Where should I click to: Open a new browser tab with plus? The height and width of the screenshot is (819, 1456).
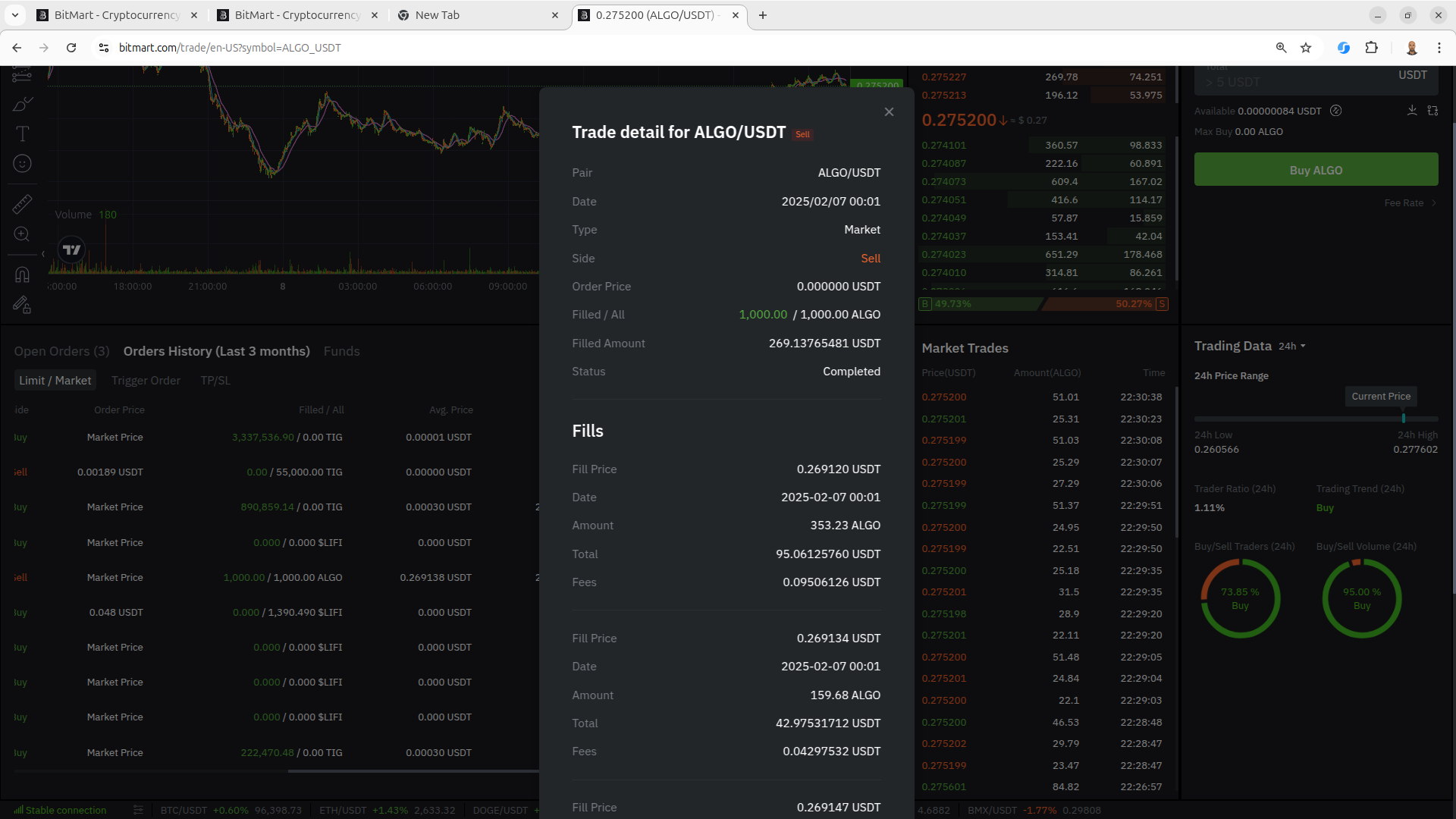(763, 15)
